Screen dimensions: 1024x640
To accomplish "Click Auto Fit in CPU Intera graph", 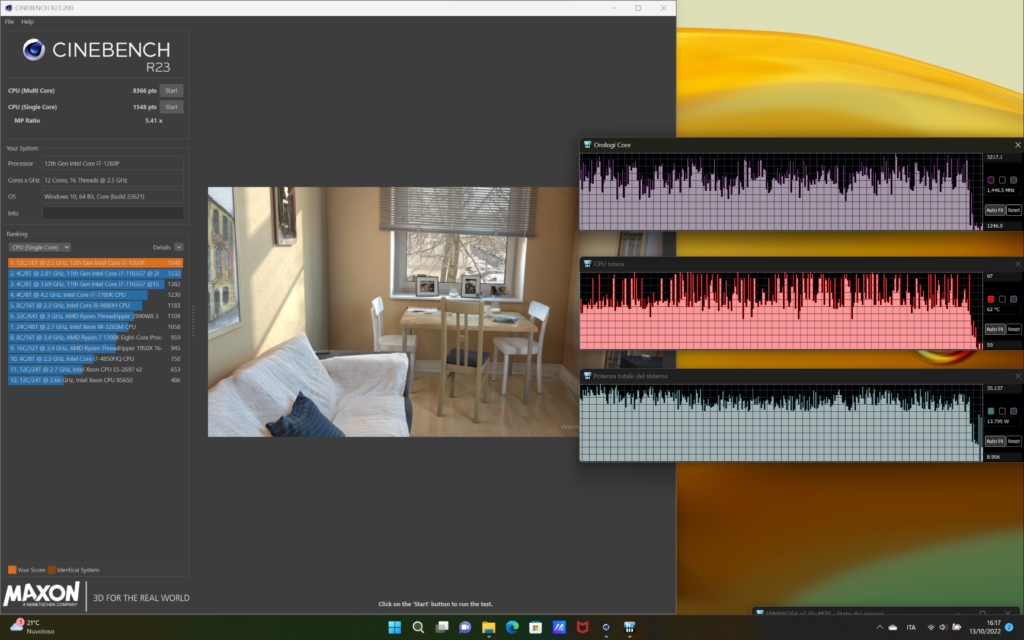I will click(995, 329).
